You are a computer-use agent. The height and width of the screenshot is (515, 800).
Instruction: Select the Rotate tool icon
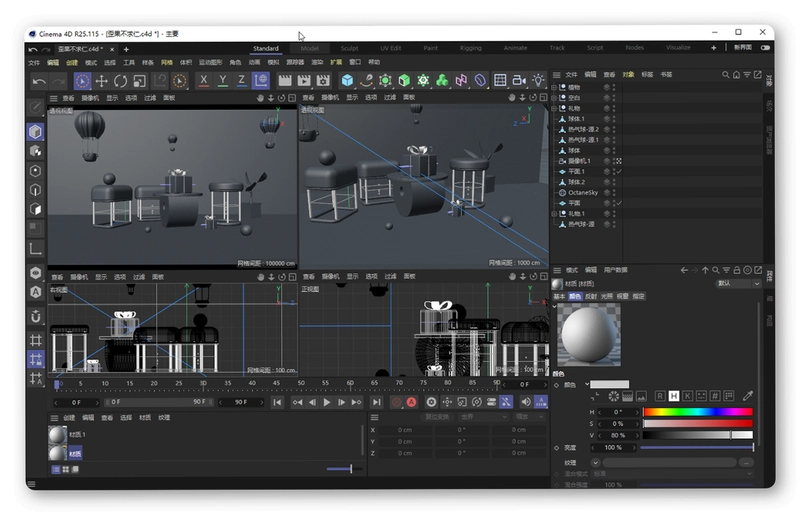pos(120,81)
